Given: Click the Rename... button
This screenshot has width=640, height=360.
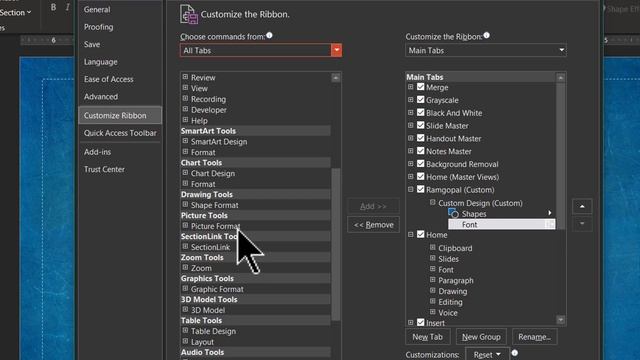Looking at the screenshot, I should pyautogui.click(x=534, y=337).
